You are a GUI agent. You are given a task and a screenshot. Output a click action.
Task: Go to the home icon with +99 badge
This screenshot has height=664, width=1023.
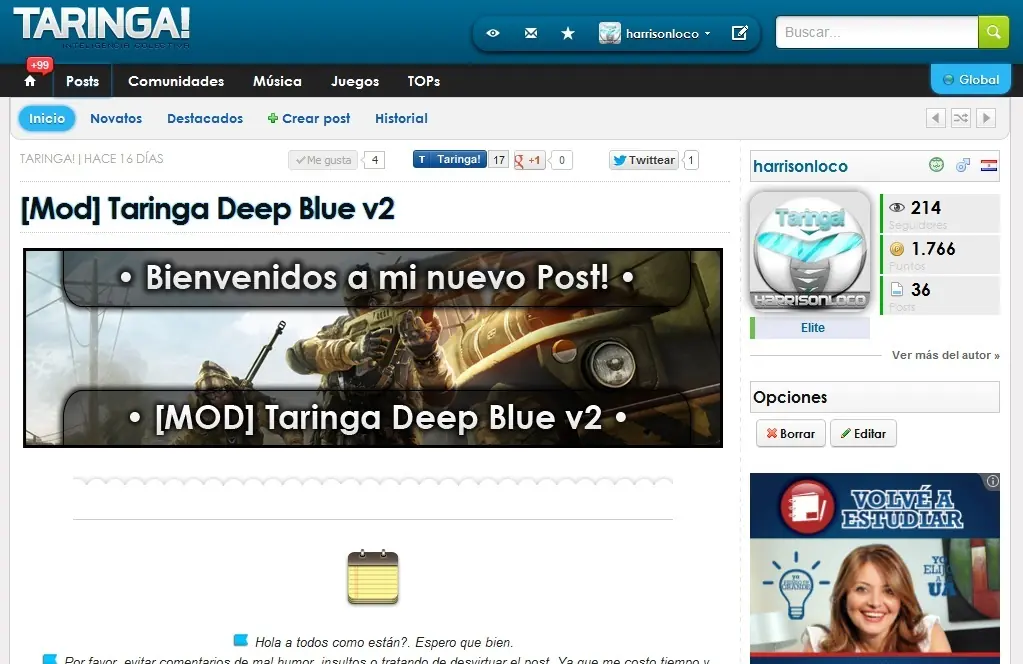(30, 81)
